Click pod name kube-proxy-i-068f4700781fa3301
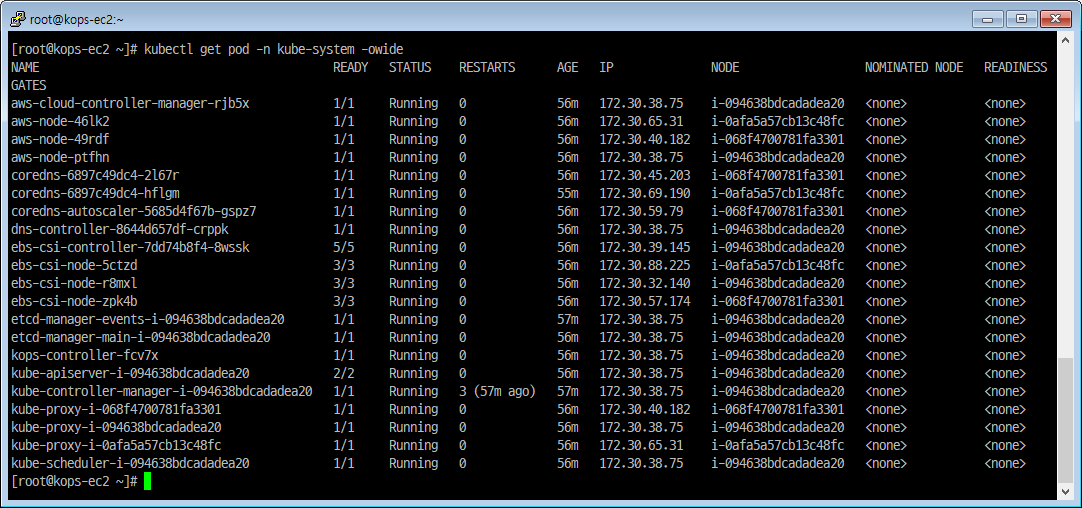This screenshot has height=508, width=1082. point(117,409)
